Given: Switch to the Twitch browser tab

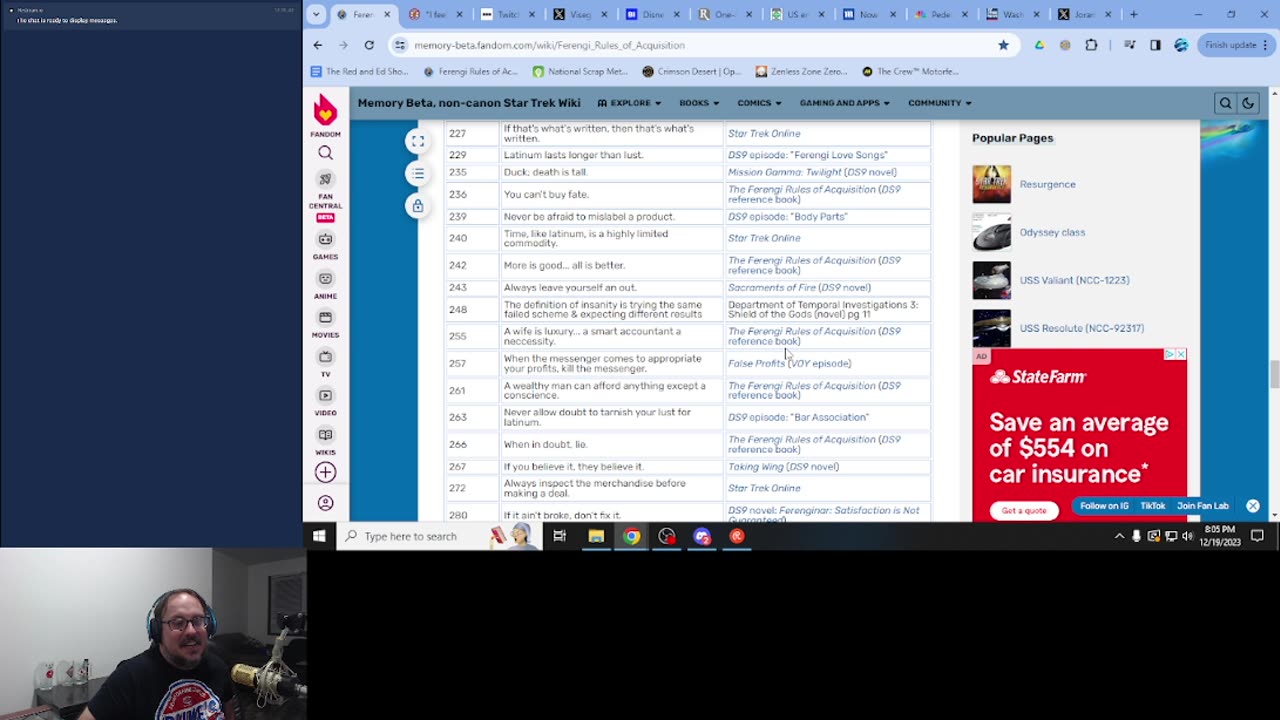Looking at the screenshot, I should [x=507, y=14].
